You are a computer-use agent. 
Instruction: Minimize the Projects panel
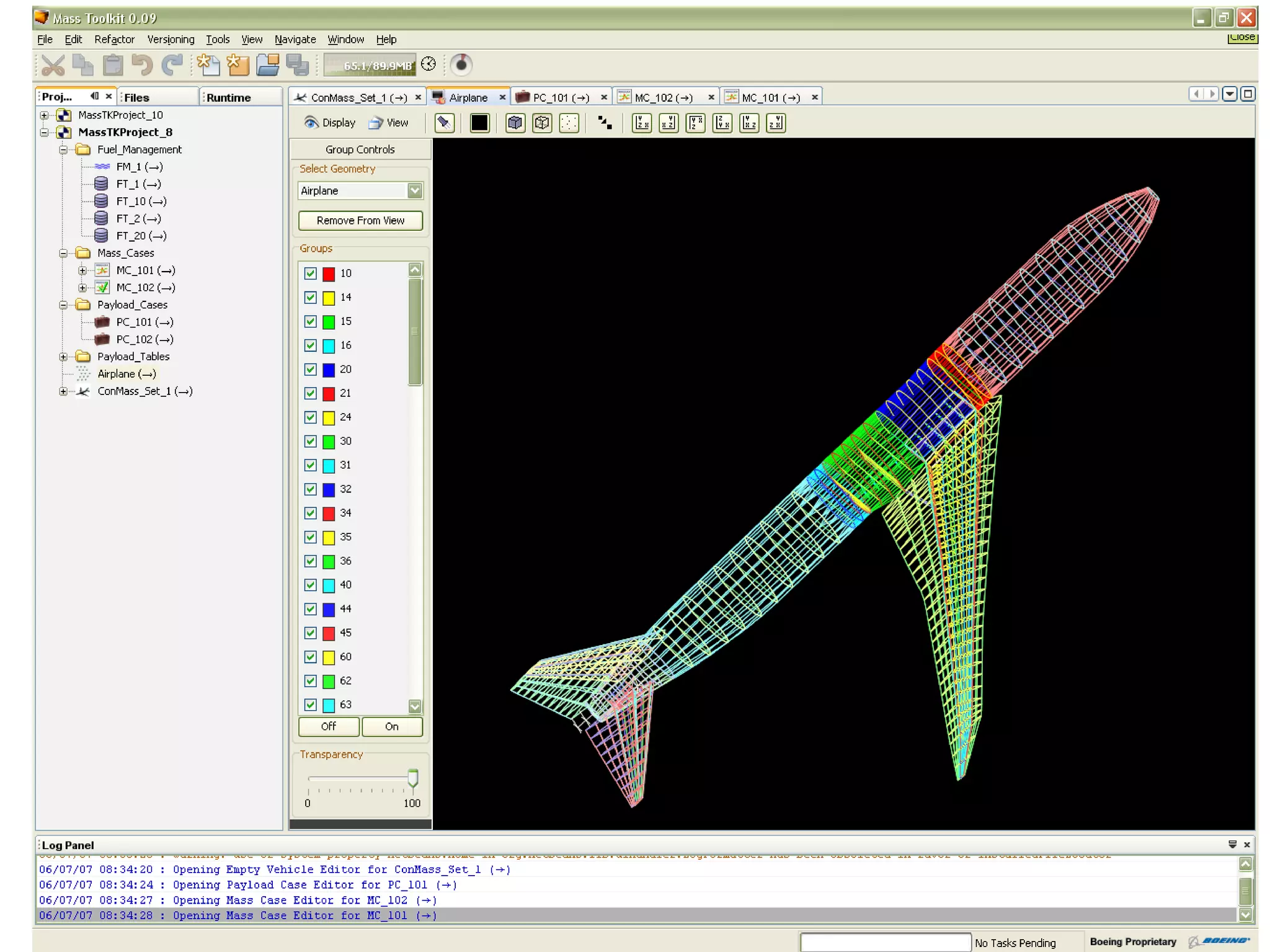[x=94, y=96]
